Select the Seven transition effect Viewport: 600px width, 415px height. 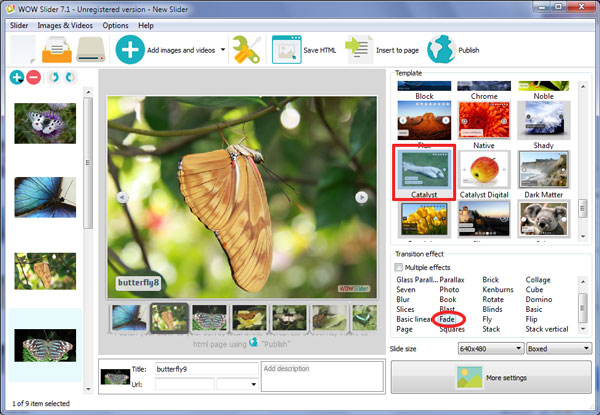click(406, 290)
